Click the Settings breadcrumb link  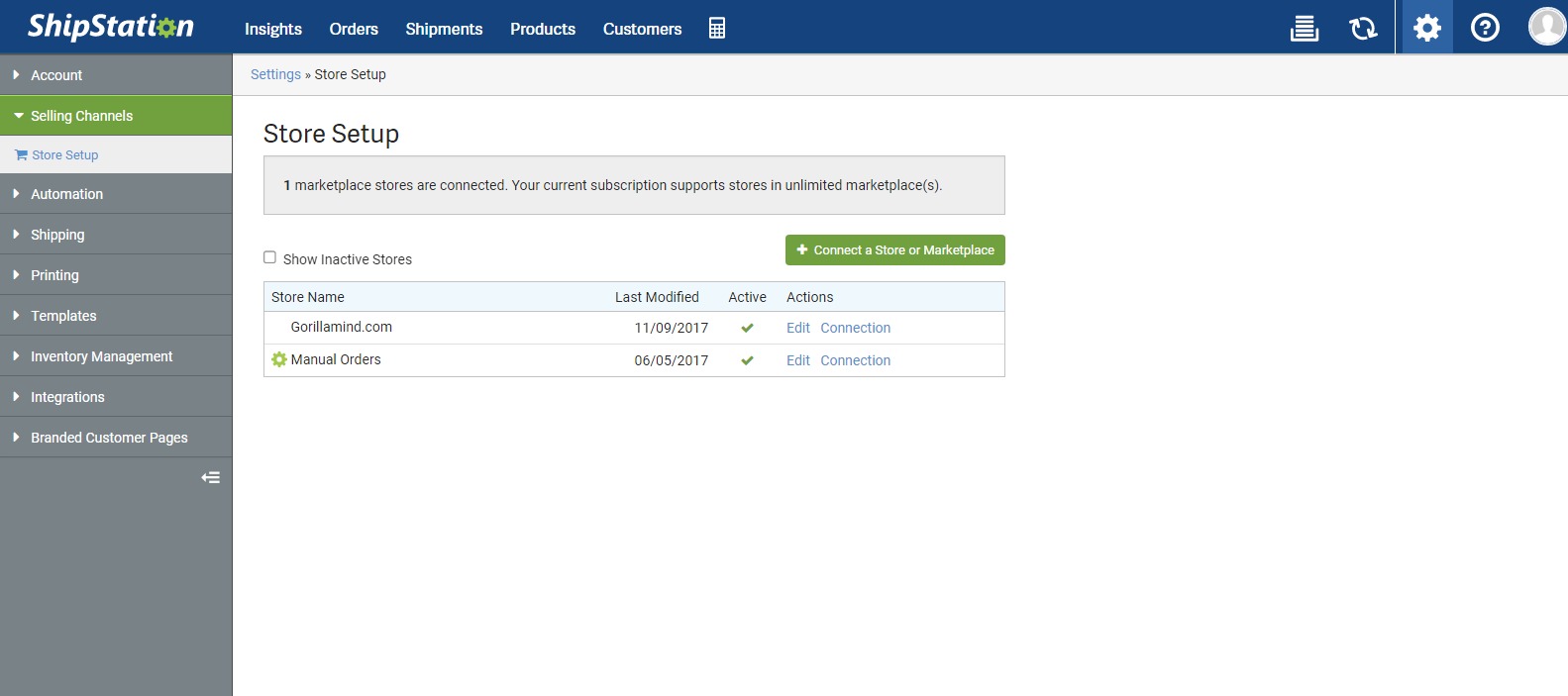click(x=275, y=74)
